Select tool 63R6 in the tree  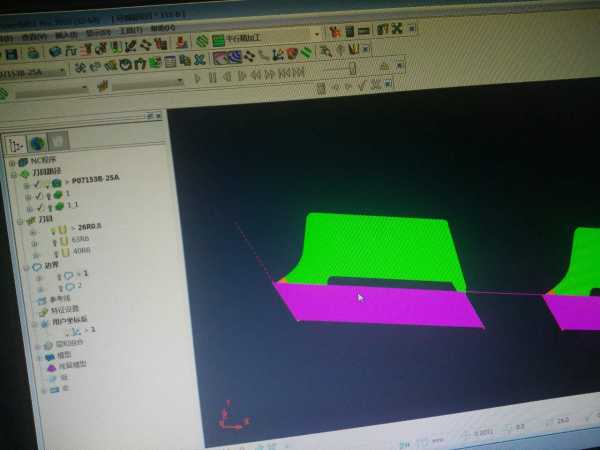tap(80, 240)
